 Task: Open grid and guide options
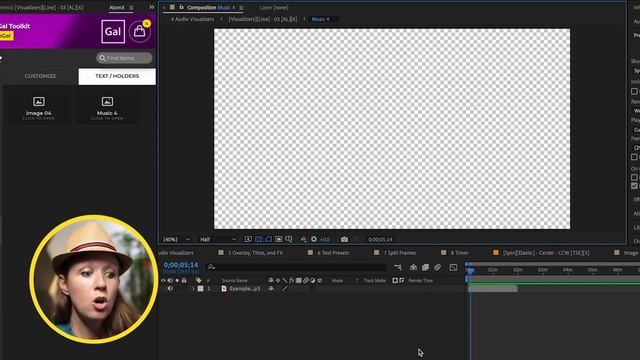(289, 239)
